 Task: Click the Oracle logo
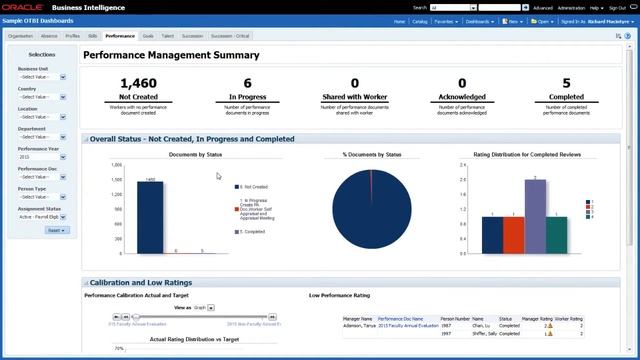[22, 7]
